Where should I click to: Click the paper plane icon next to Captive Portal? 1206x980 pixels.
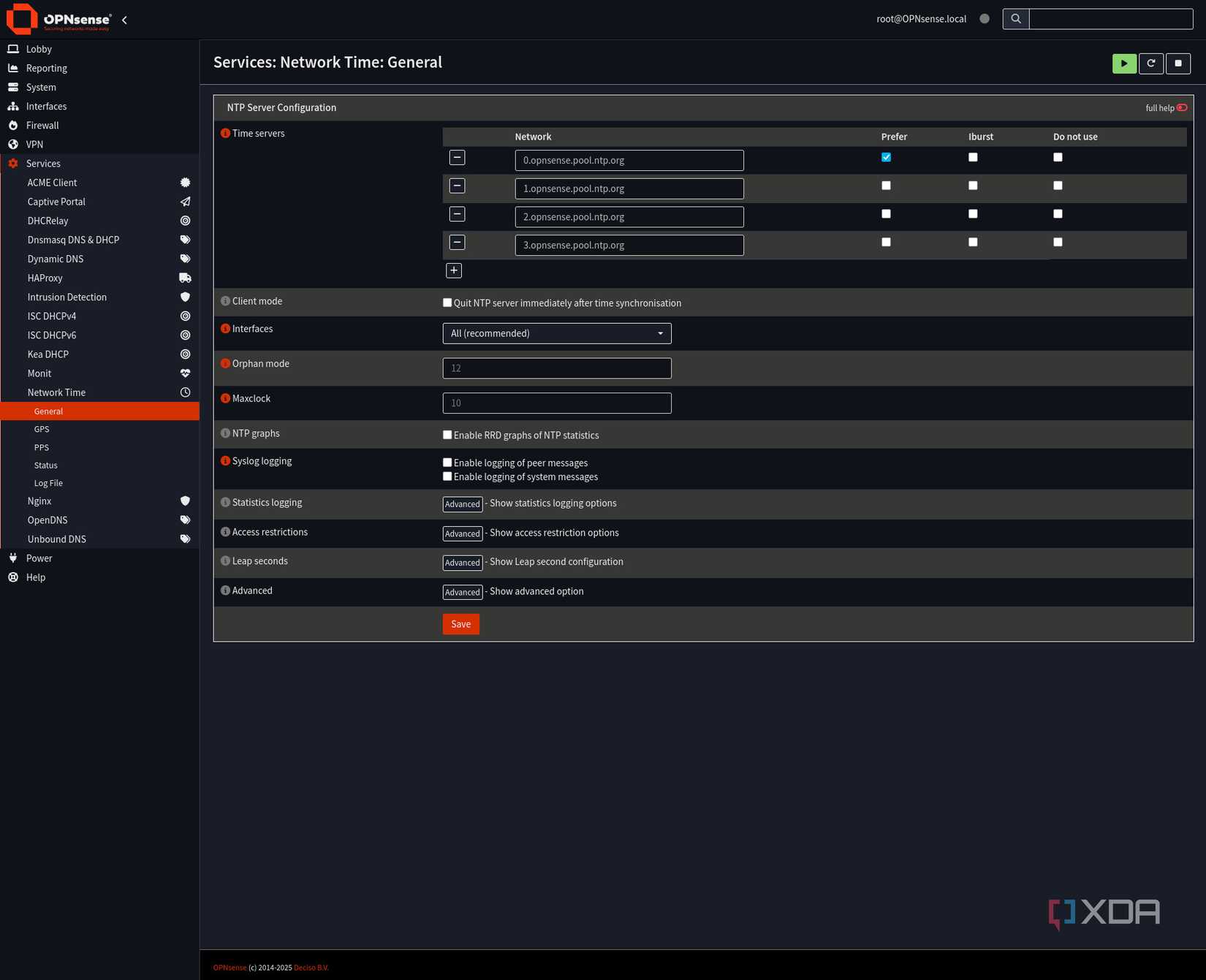pos(185,202)
